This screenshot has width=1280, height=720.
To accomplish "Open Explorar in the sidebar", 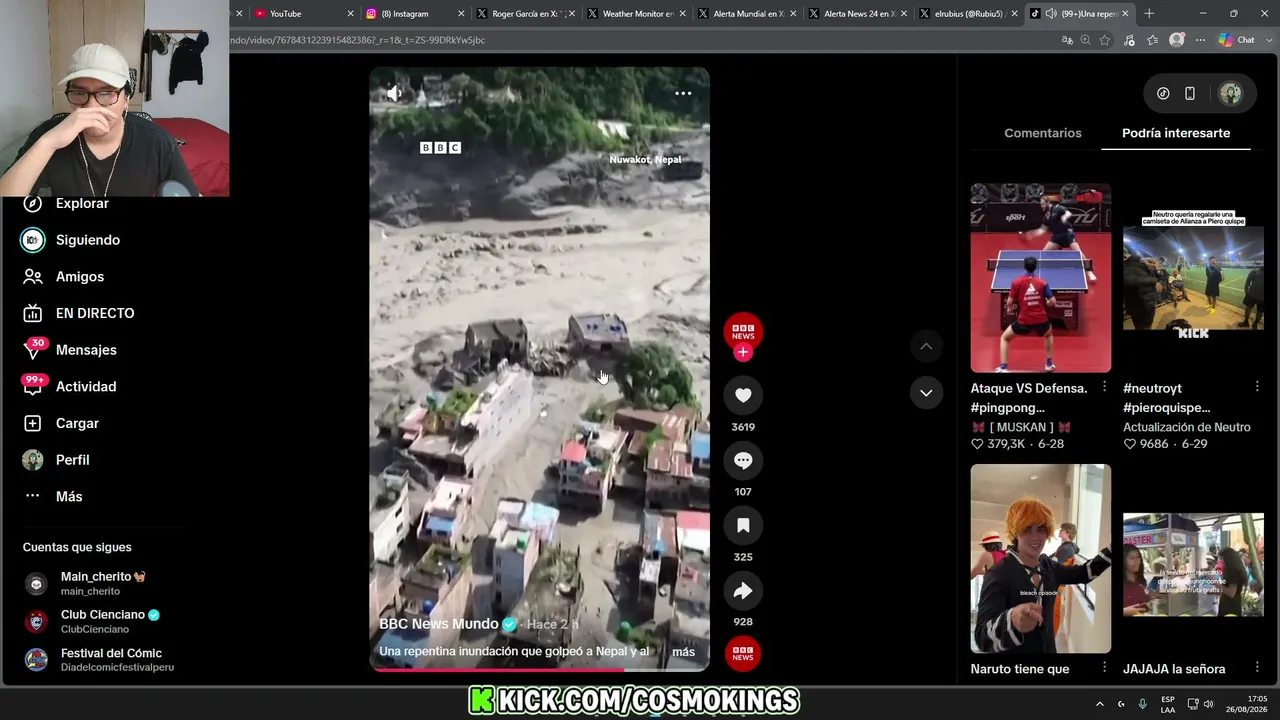I will click(82, 203).
